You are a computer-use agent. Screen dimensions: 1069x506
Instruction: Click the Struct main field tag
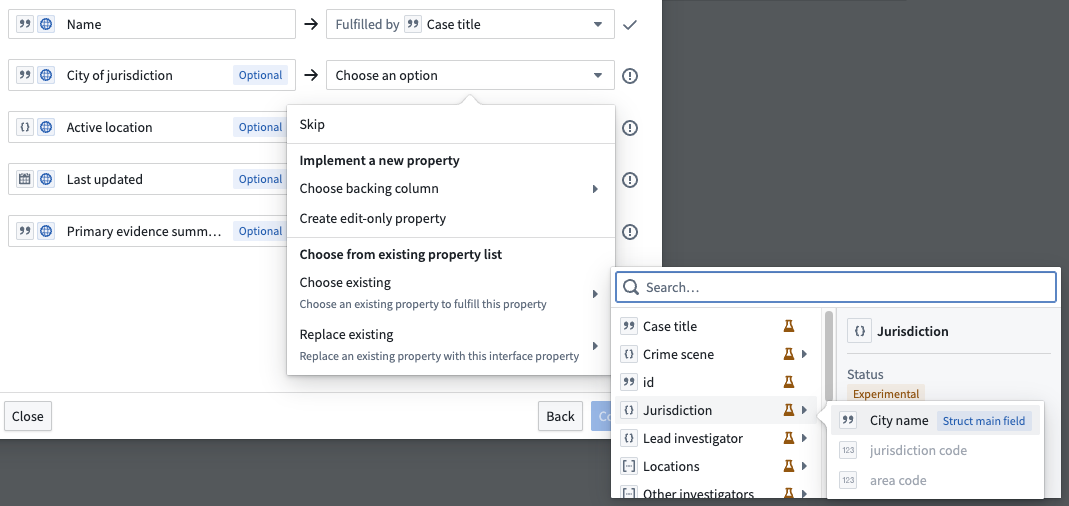(984, 421)
